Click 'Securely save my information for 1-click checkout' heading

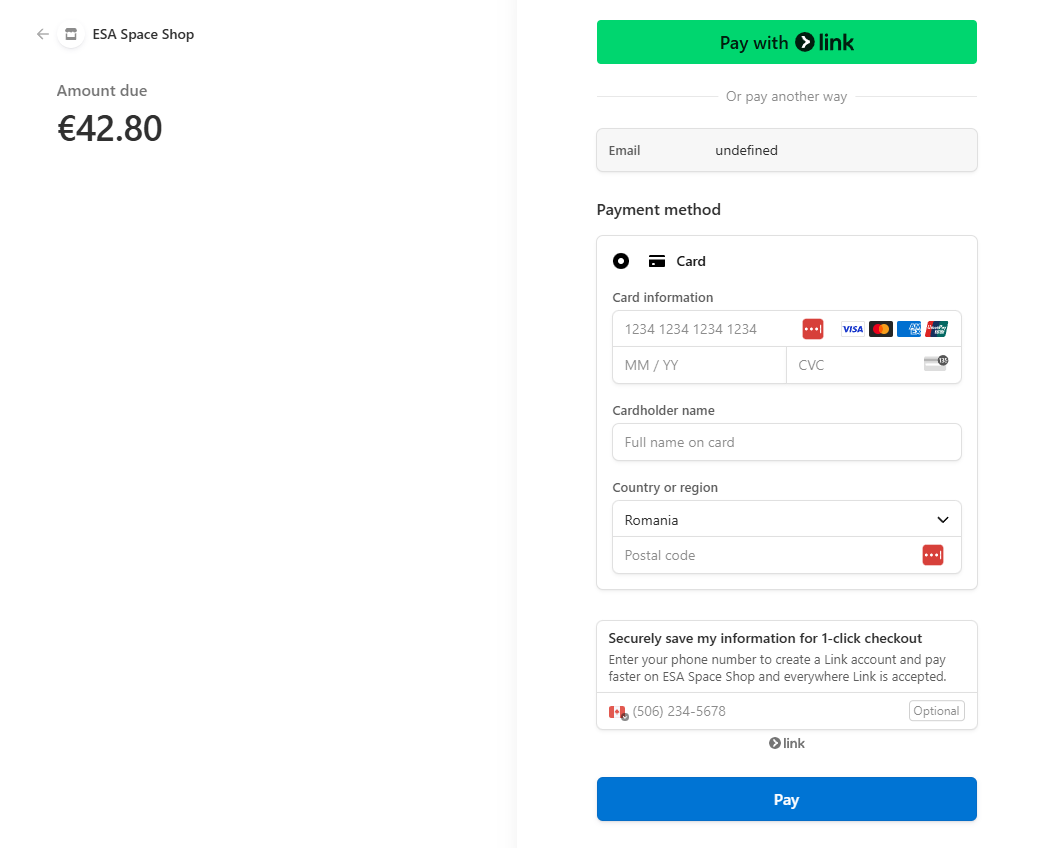[765, 639]
